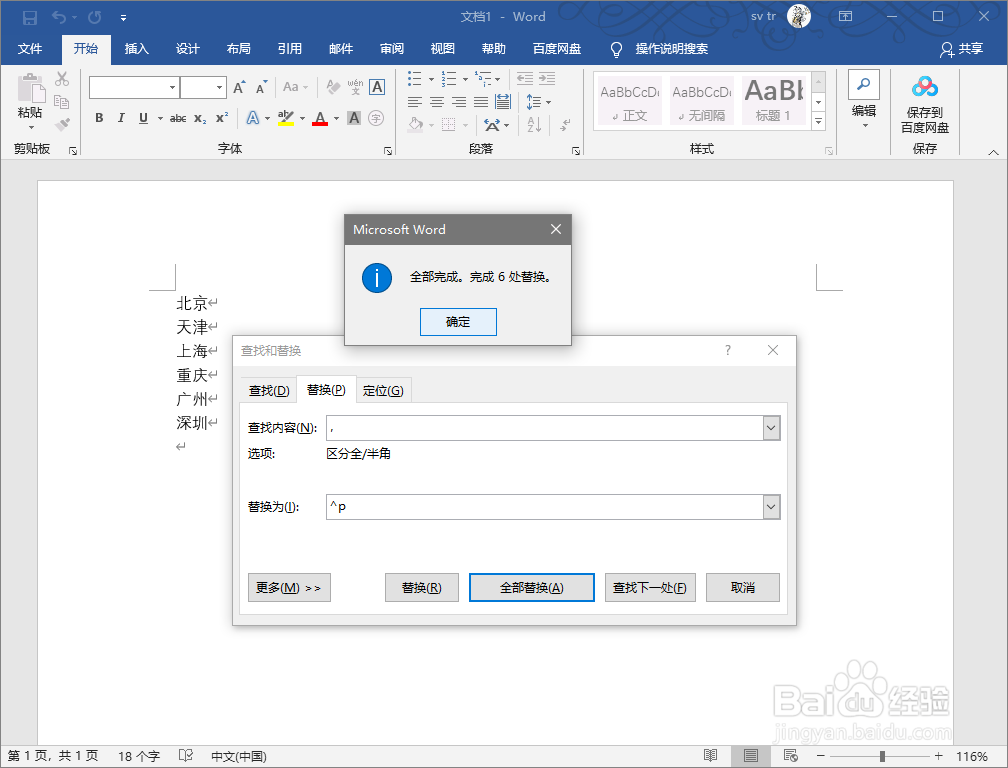Toggle italic formatting
The width and height of the screenshot is (1008, 768).
[121, 118]
